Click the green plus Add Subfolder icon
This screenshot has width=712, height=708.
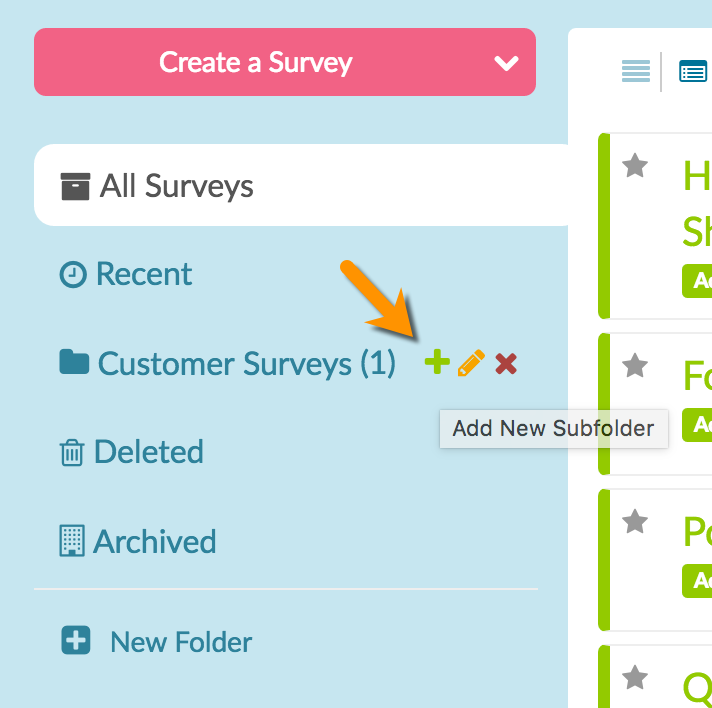click(437, 363)
